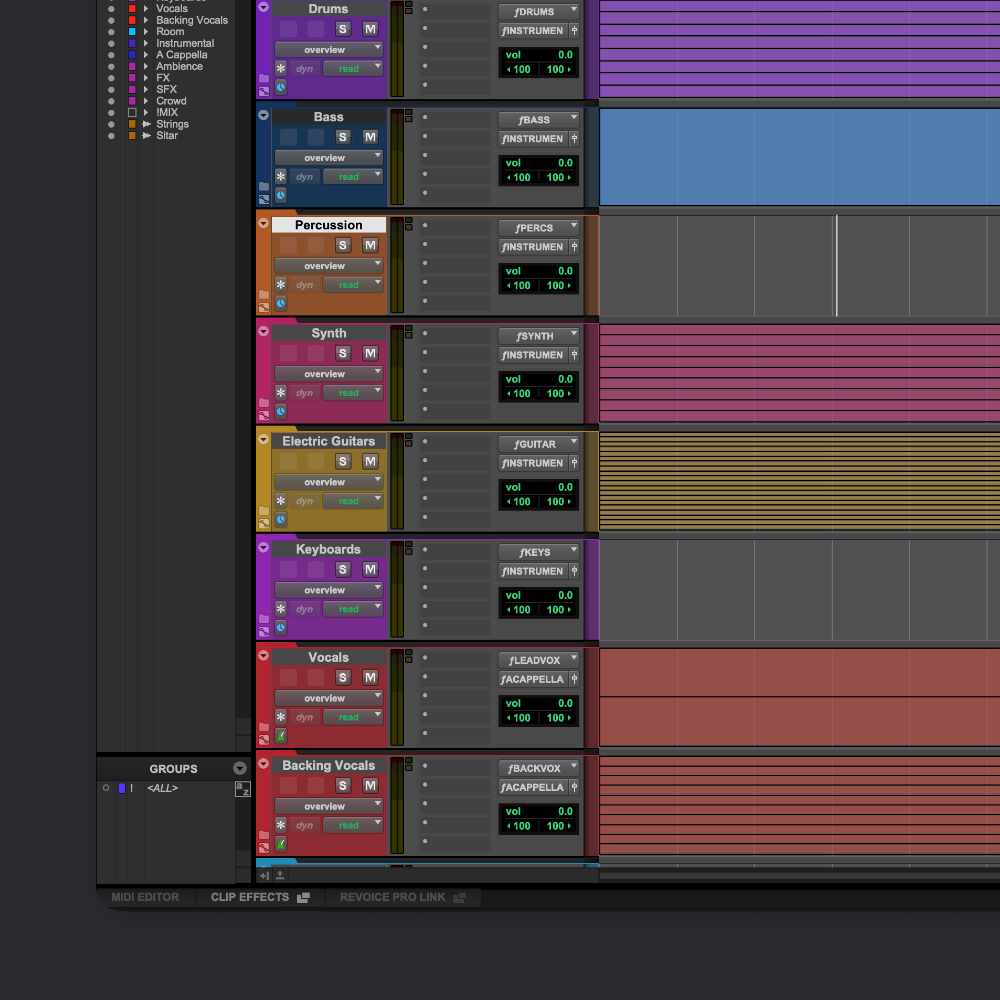Enable dyn on the Electric Guitars track
The width and height of the screenshot is (1000, 1000).
tap(304, 500)
